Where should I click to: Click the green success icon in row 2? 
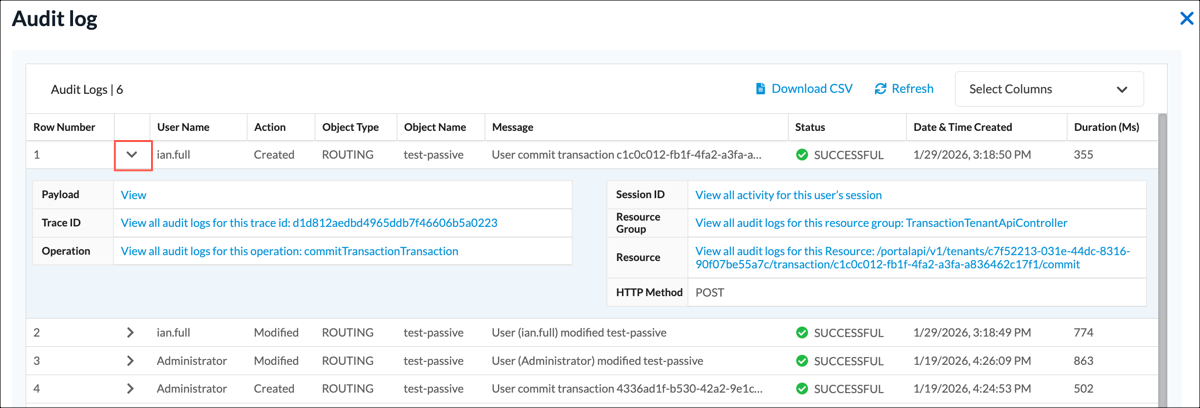(x=802, y=332)
